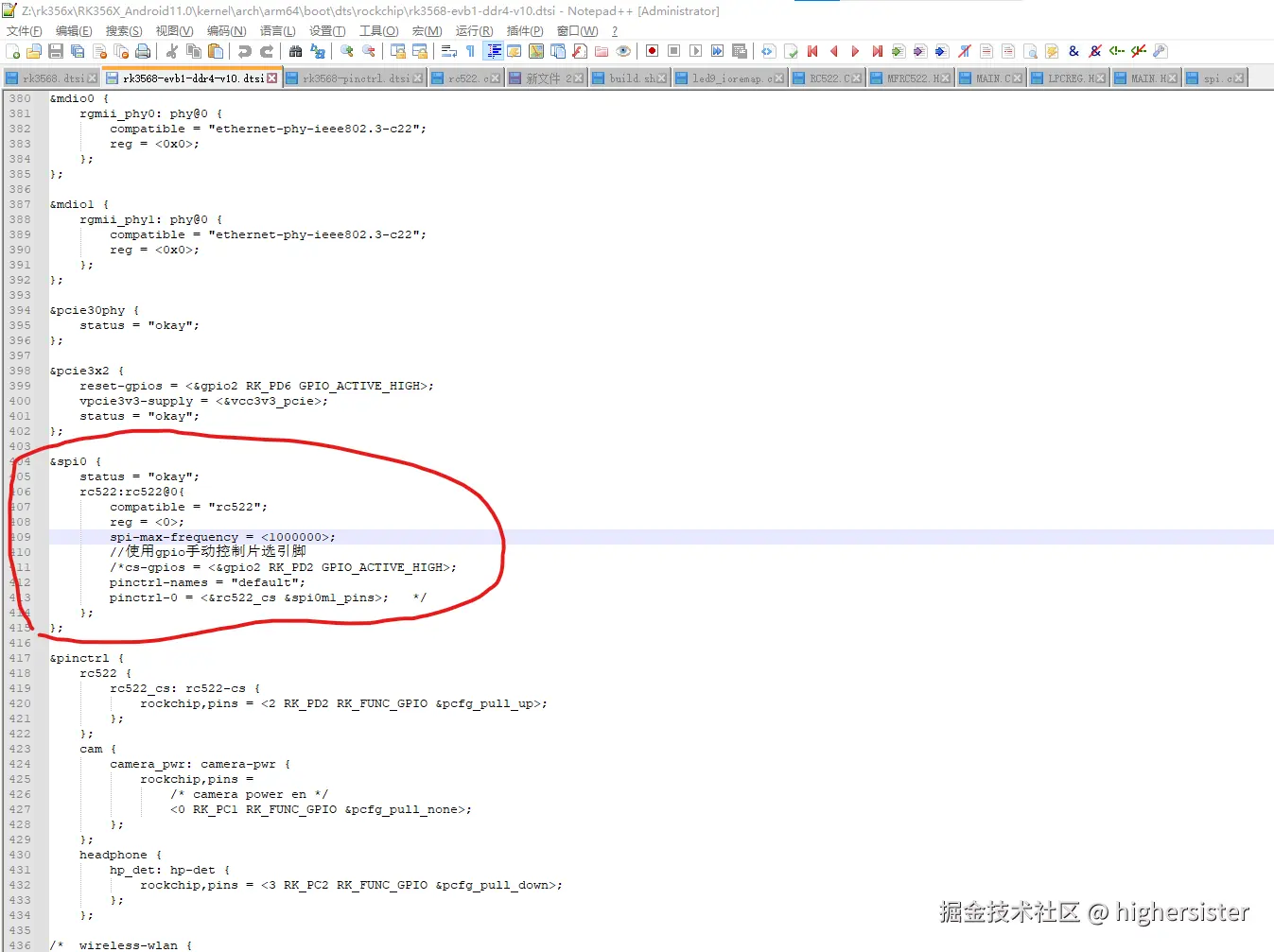Image resolution: width=1274 pixels, height=952 pixels.
Task: Click the Cut scissors icon
Action: point(172,51)
